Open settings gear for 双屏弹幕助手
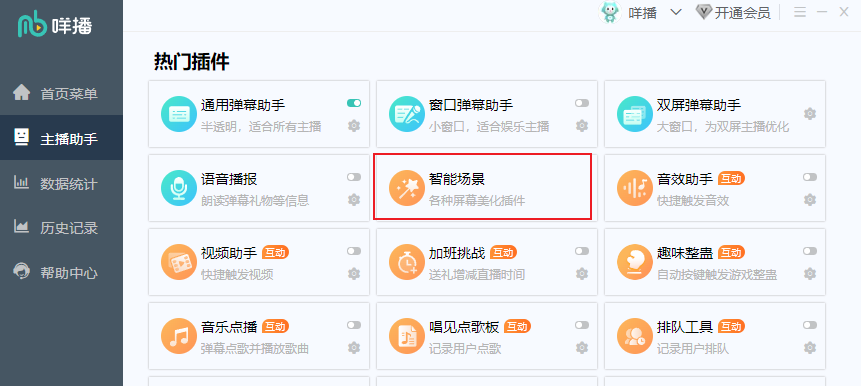This screenshot has width=861, height=386. coord(810,114)
